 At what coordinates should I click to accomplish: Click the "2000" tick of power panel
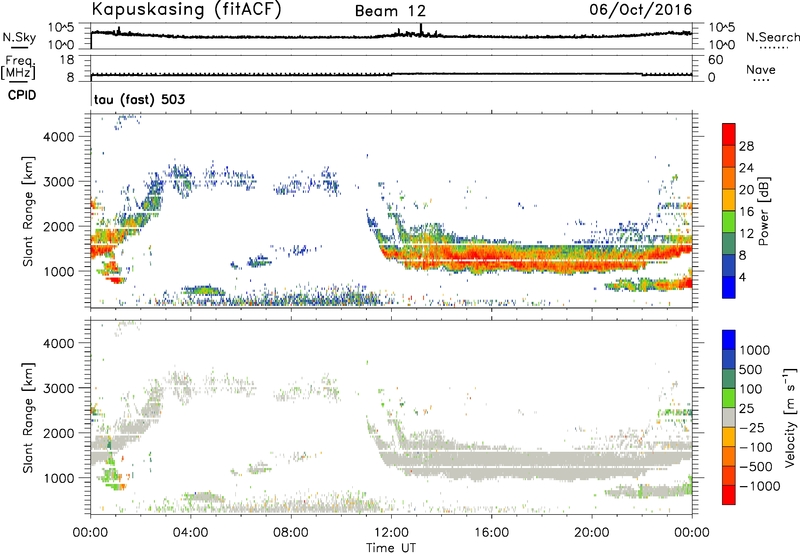point(59,226)
